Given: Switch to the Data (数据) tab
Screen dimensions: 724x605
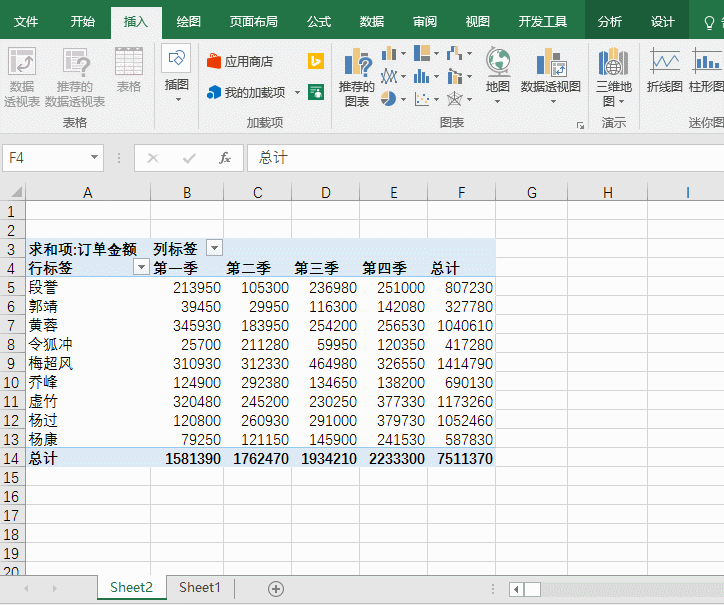Looking at the screenshot, I should (x=372, y=22).
